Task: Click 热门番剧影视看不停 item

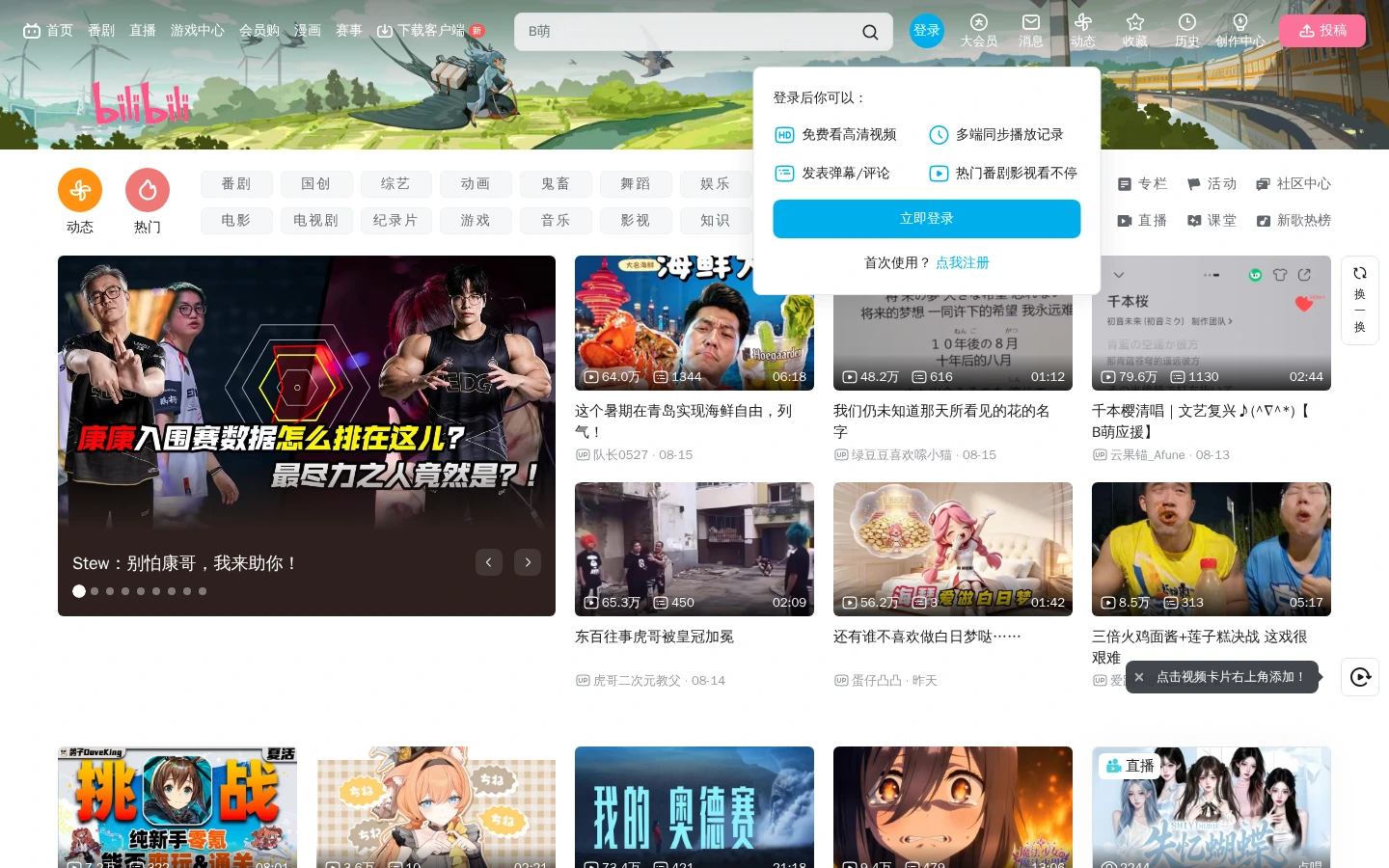Action: [x=1003, y=174]
